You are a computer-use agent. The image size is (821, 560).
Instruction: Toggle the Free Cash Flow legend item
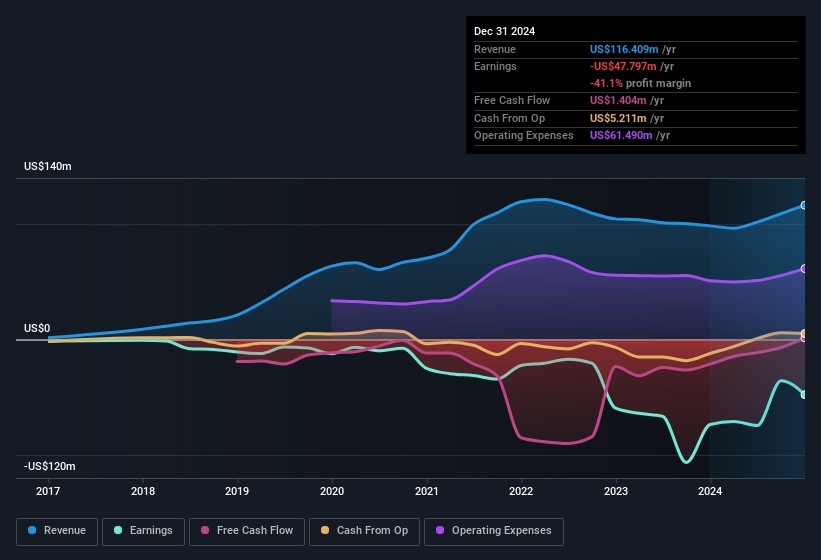[246, 531]
